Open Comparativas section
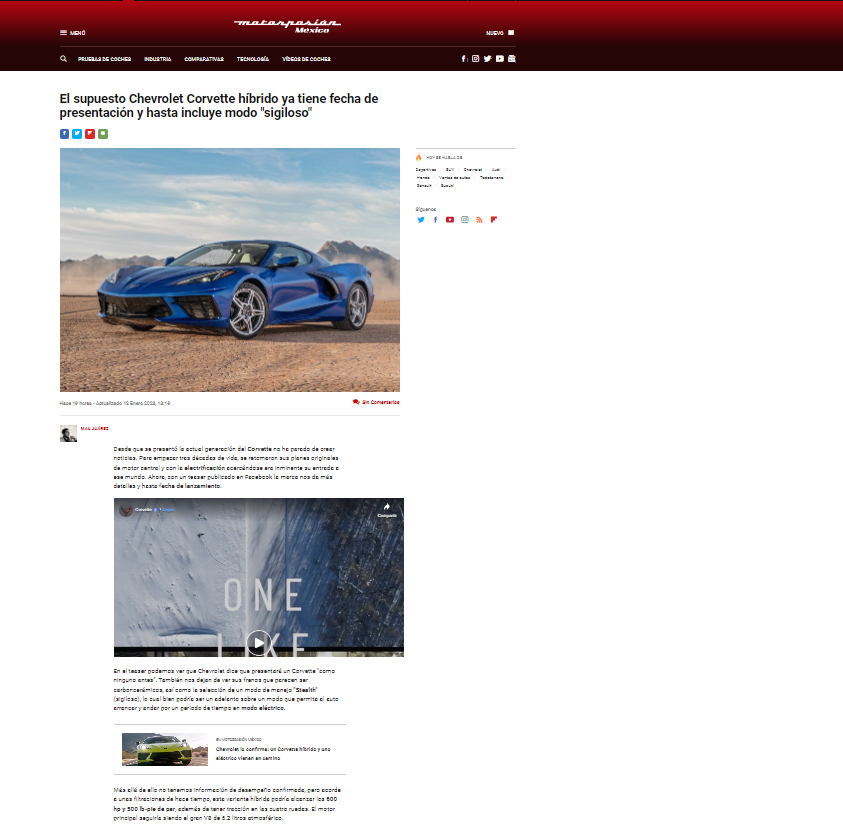Image resolution: width=843 pixels, height=826 pixels. (x=204, y=59)
